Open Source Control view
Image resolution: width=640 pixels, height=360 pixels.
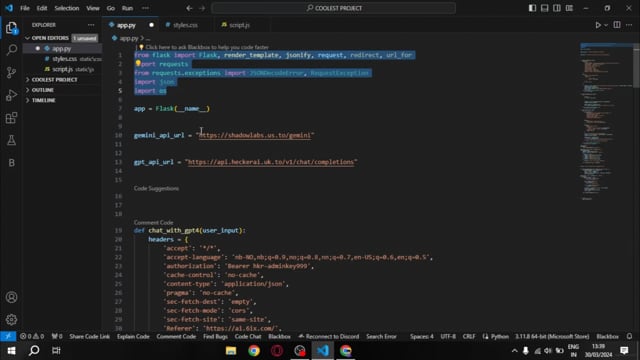tap(11, 72)
